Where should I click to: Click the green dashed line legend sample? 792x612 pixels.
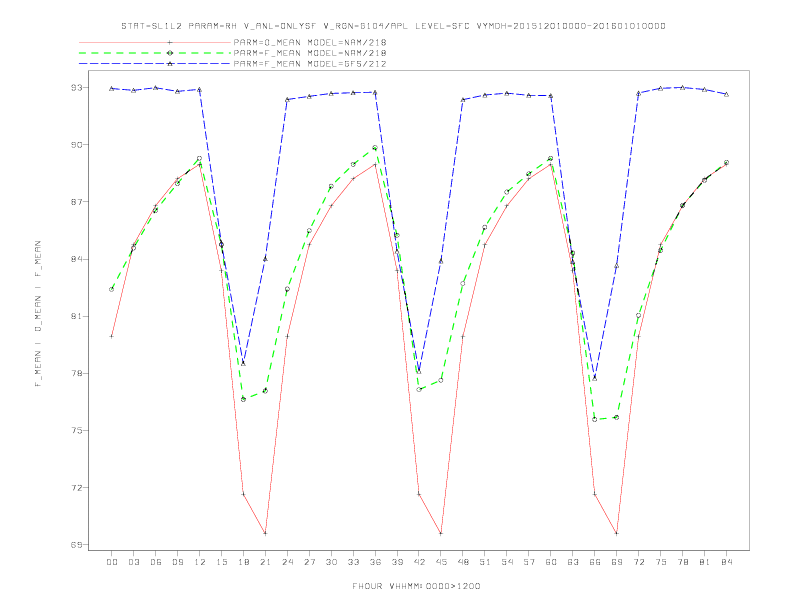click(155, 53)
